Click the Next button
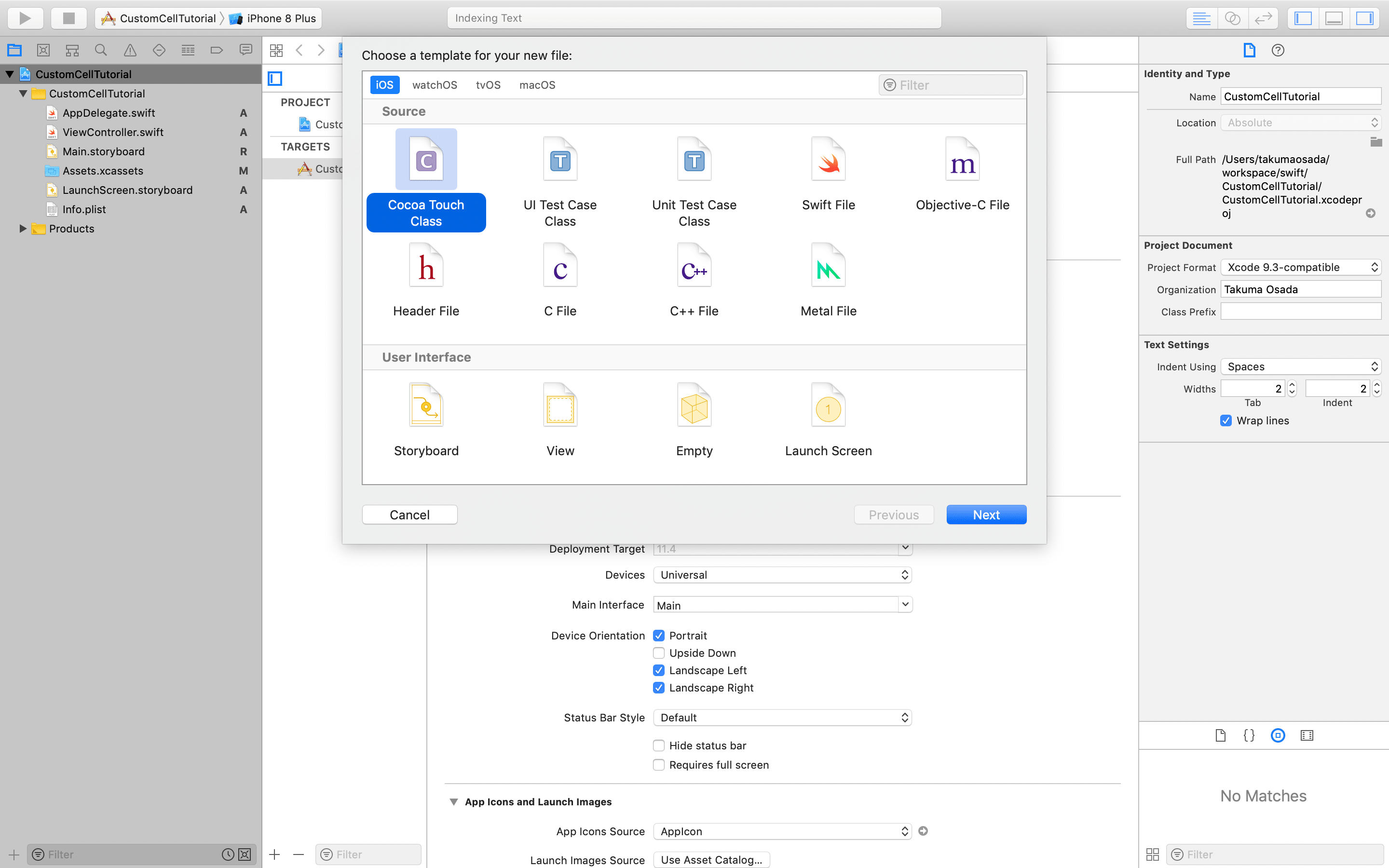The height and width of the screenshot is (868, 1389). (x=985, y=515)
